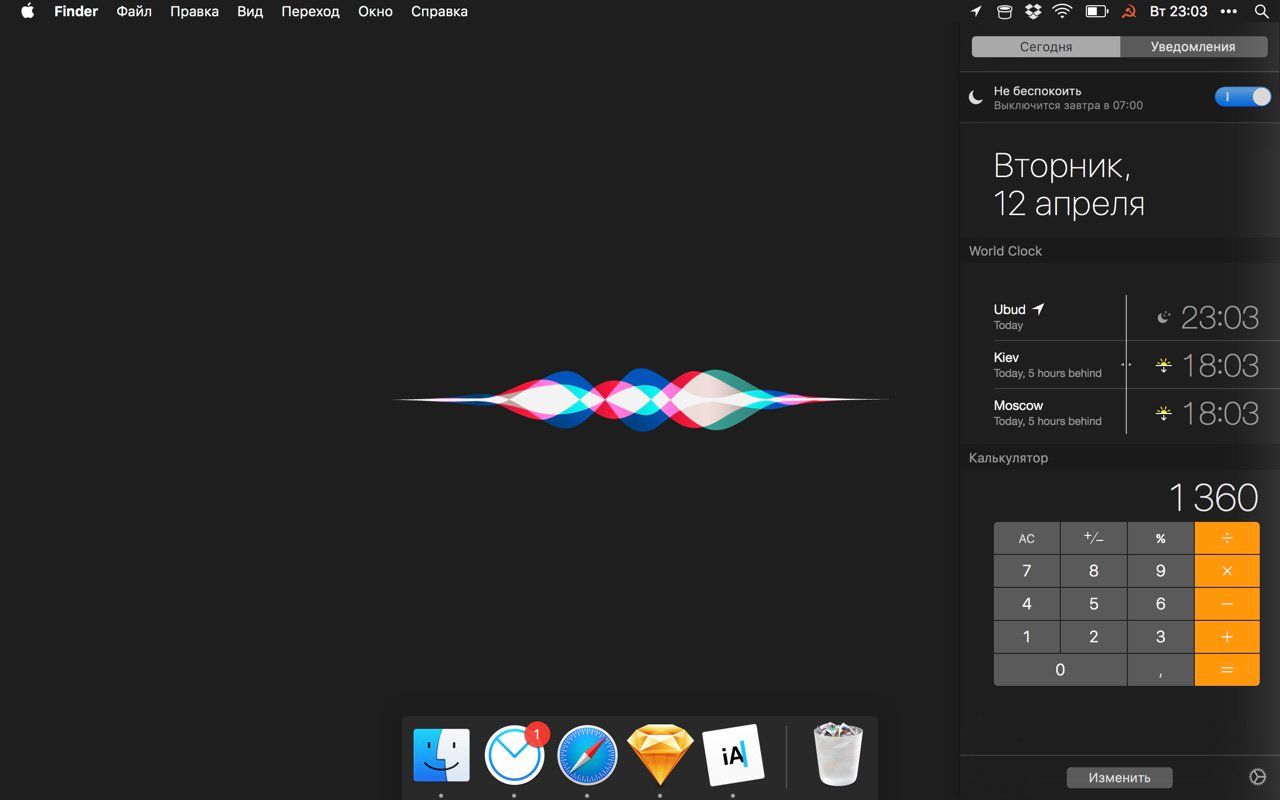The height and width of the screenshot is (800, 1280).
Task: Click the Изменить button
Action: click(1119, 777)
